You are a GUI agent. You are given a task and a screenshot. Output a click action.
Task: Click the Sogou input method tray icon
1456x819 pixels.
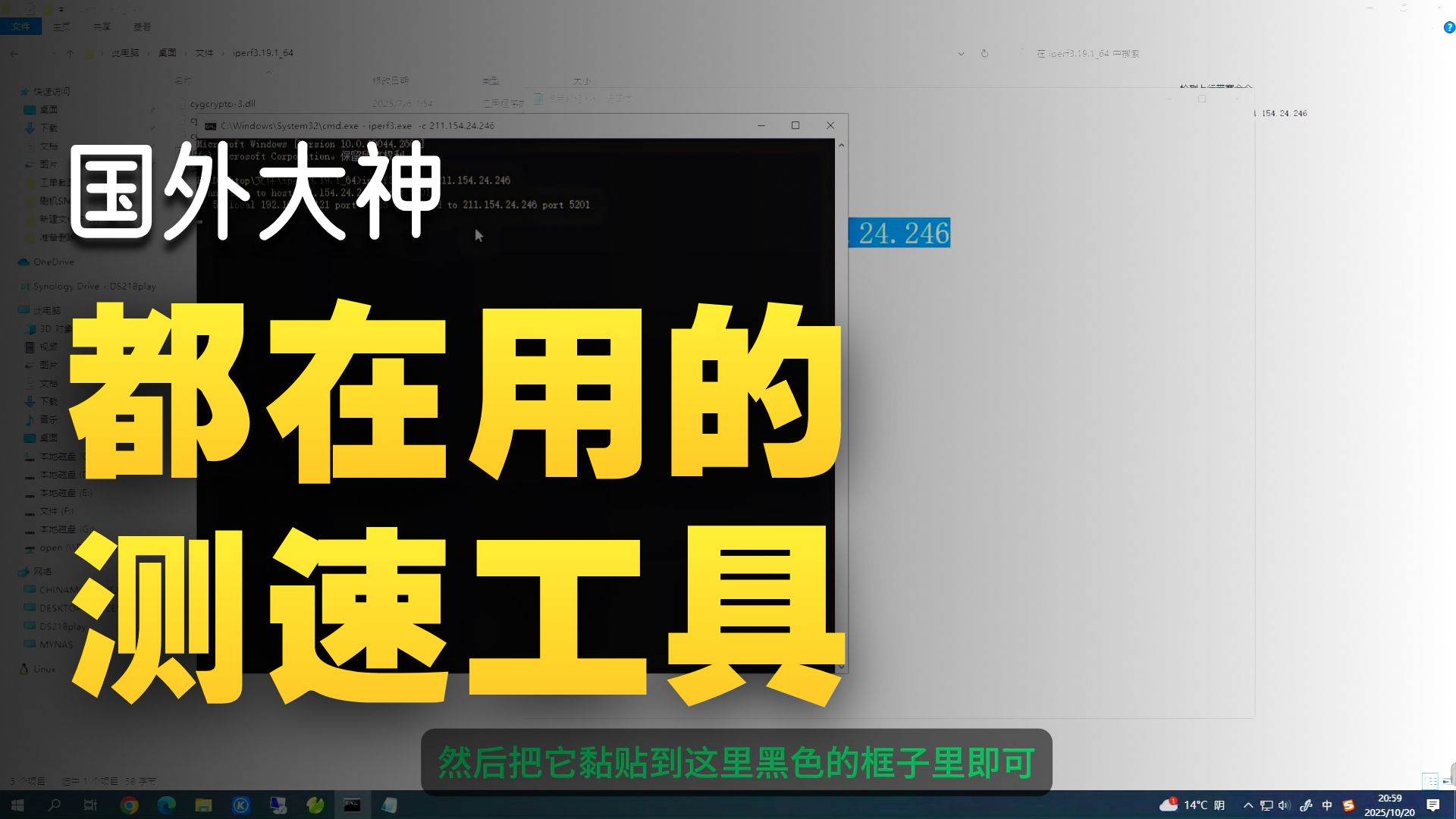click(x=1348, y=805)
